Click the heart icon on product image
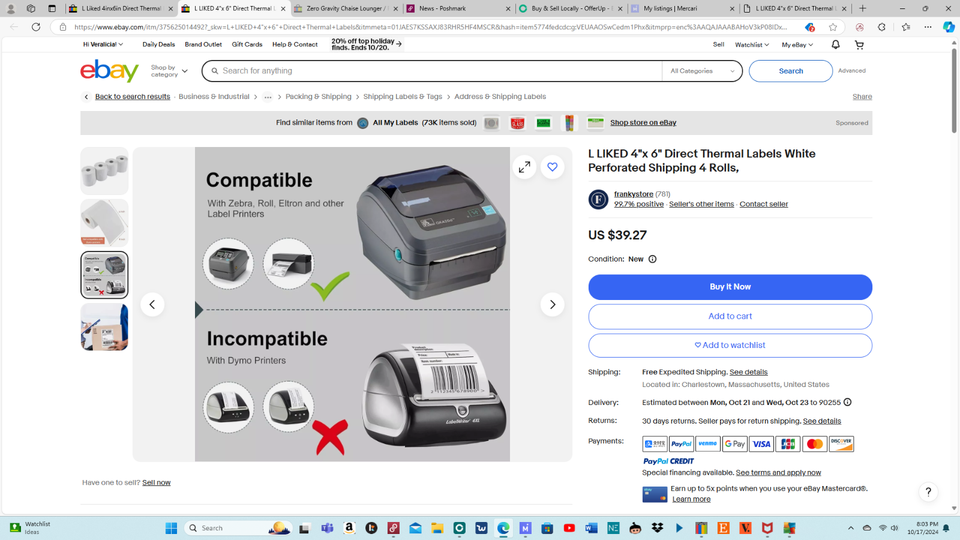Viewport: 960px width, 540px height. (552, 167)
